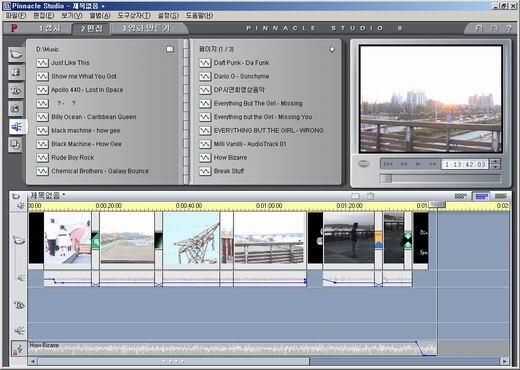
Task: Select lowercase black machine - how gee
Action: [x=86, y=131]
